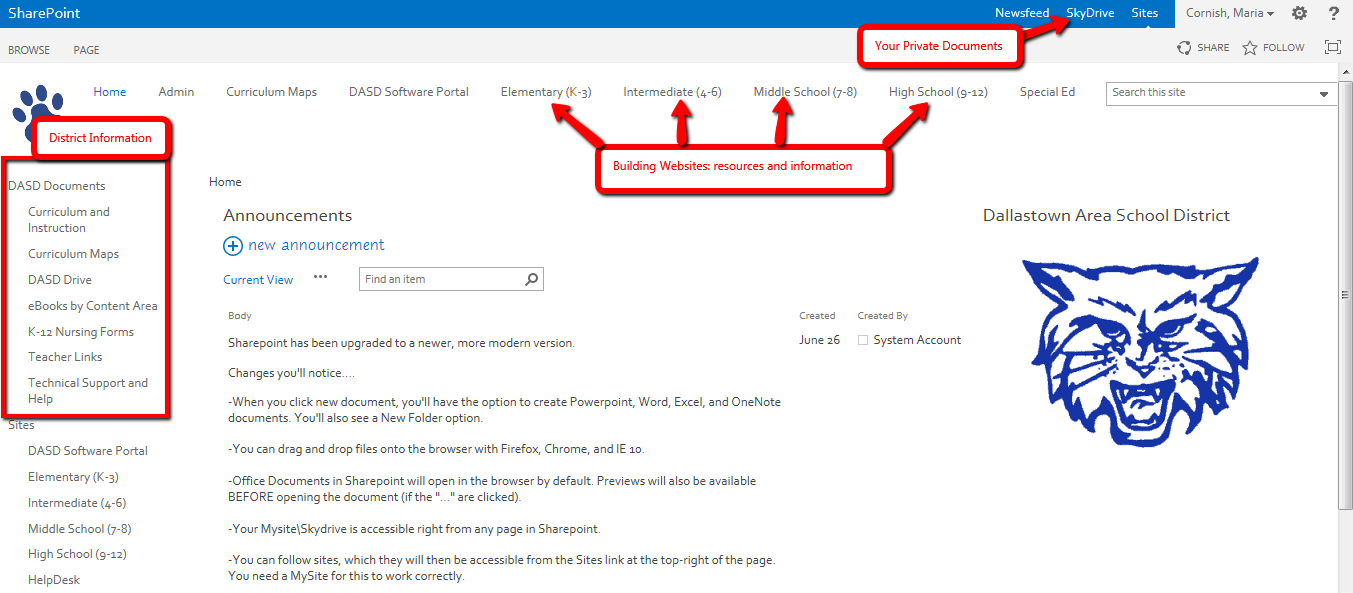Click the magnifier in Find an item
This screenshot has width=1353, height=593.
532,280
